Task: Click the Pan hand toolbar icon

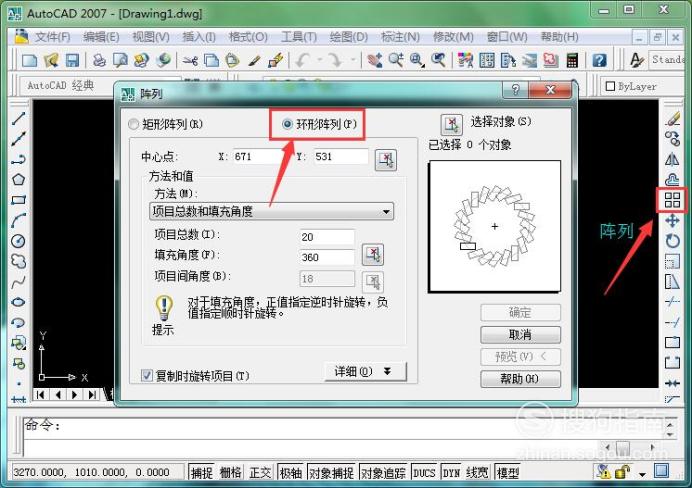Action: [x=375, y=60]
